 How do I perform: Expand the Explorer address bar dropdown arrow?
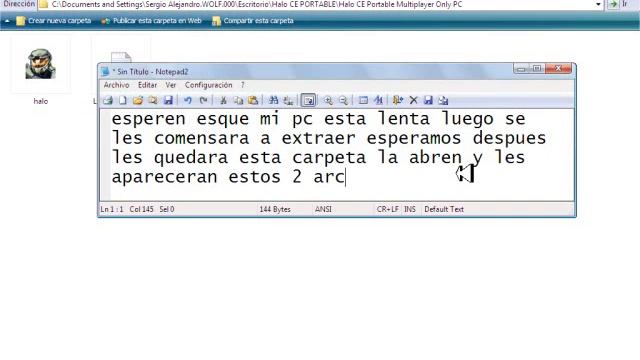tap(598, 4)
